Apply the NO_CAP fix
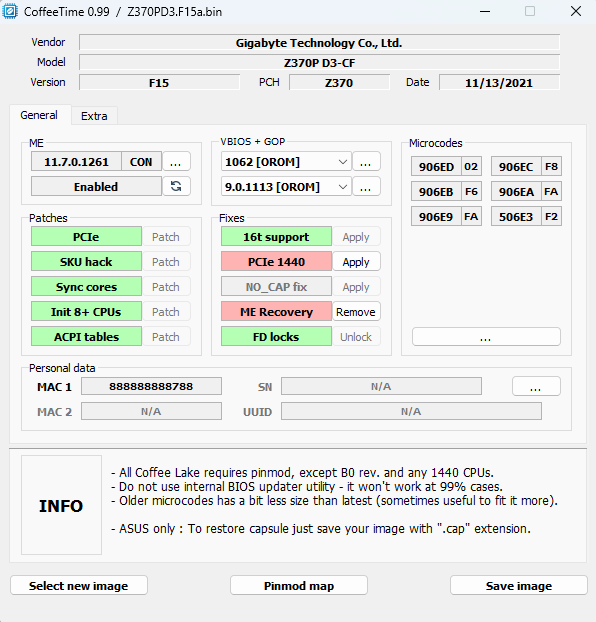The height and width of the screenshot is (622, 596). coord(356,287)
